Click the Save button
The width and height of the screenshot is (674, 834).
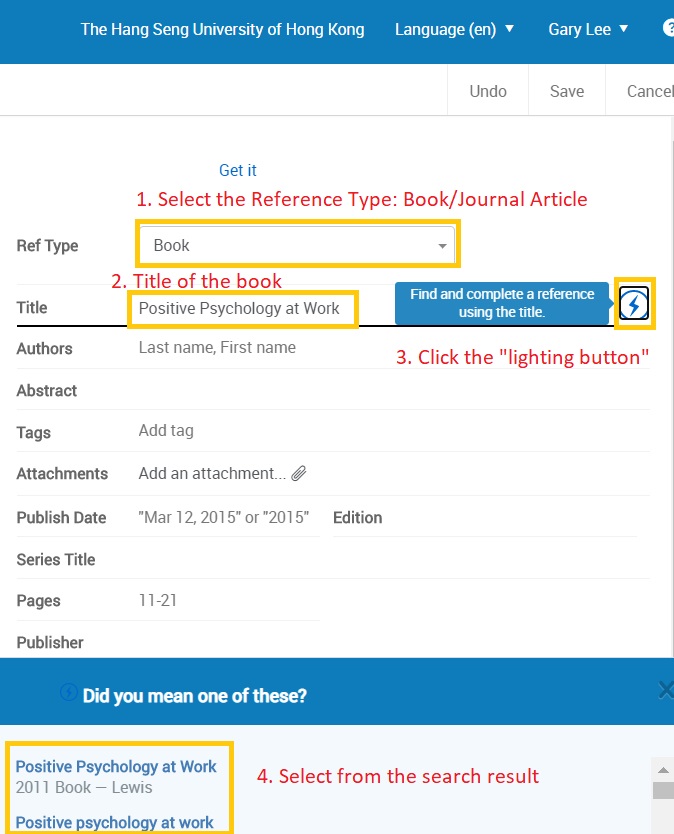click(x=567, y=91)
